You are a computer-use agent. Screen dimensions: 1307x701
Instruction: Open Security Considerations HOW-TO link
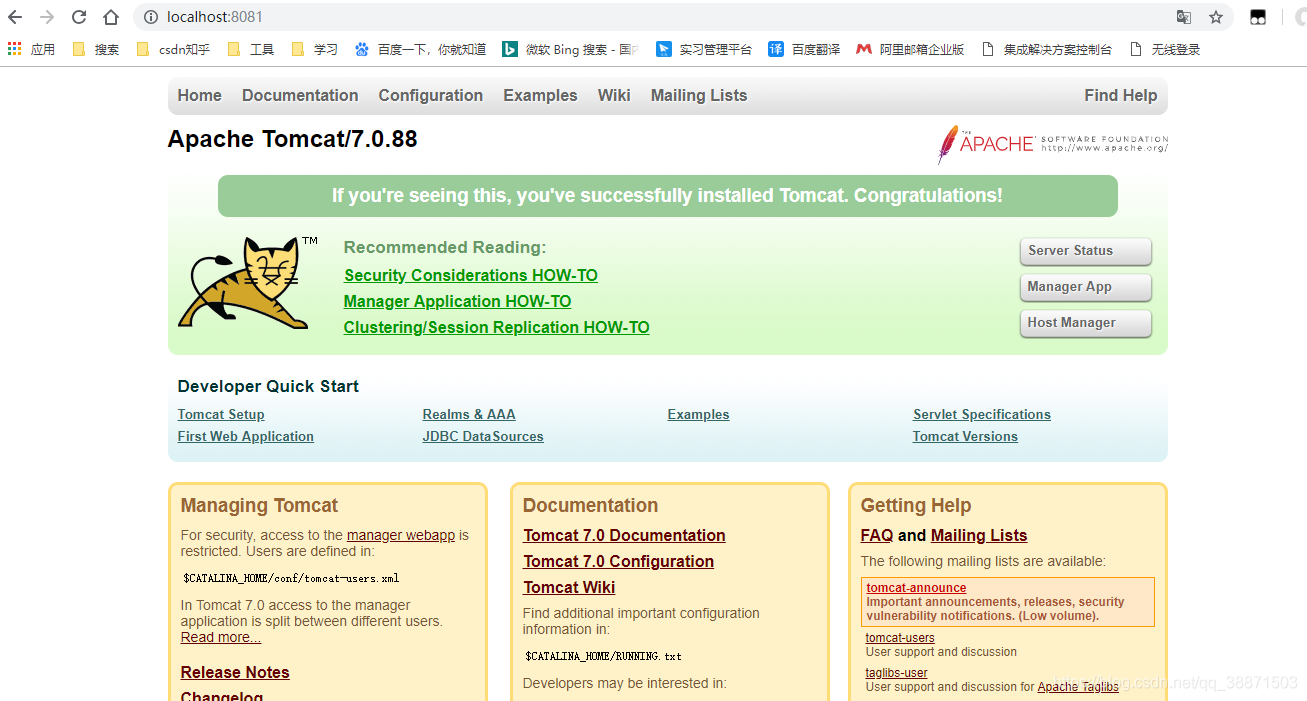[x=471, y=275]
